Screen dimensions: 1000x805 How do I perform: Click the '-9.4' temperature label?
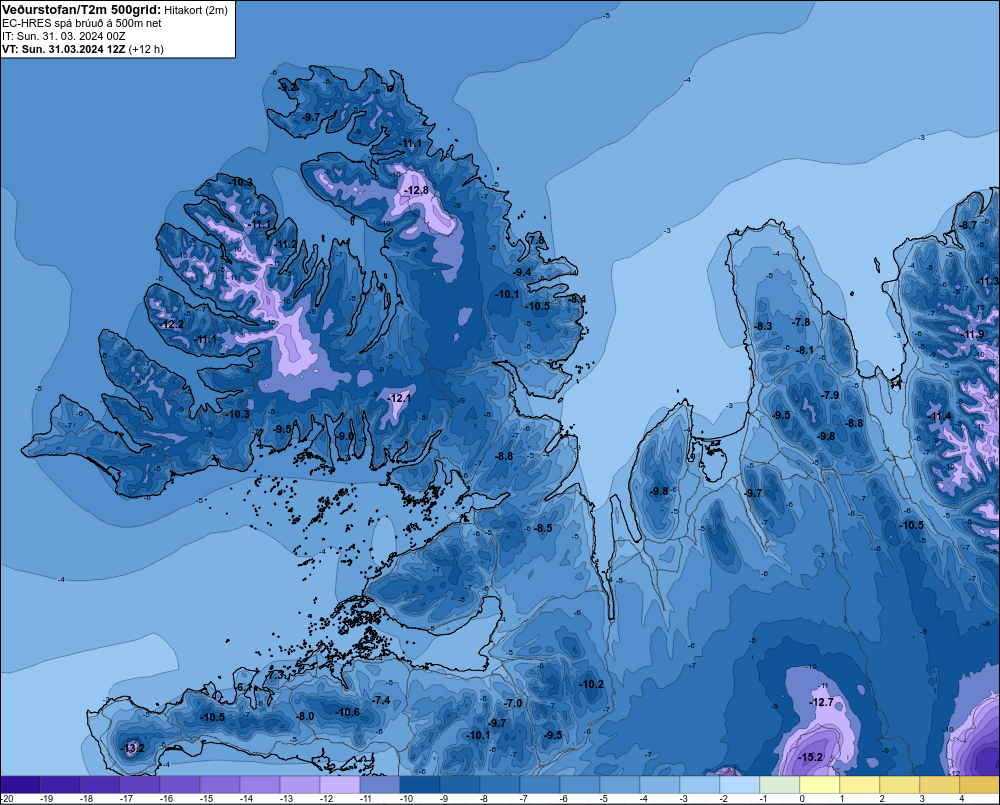pyautogui.click(x=522, y=272)
